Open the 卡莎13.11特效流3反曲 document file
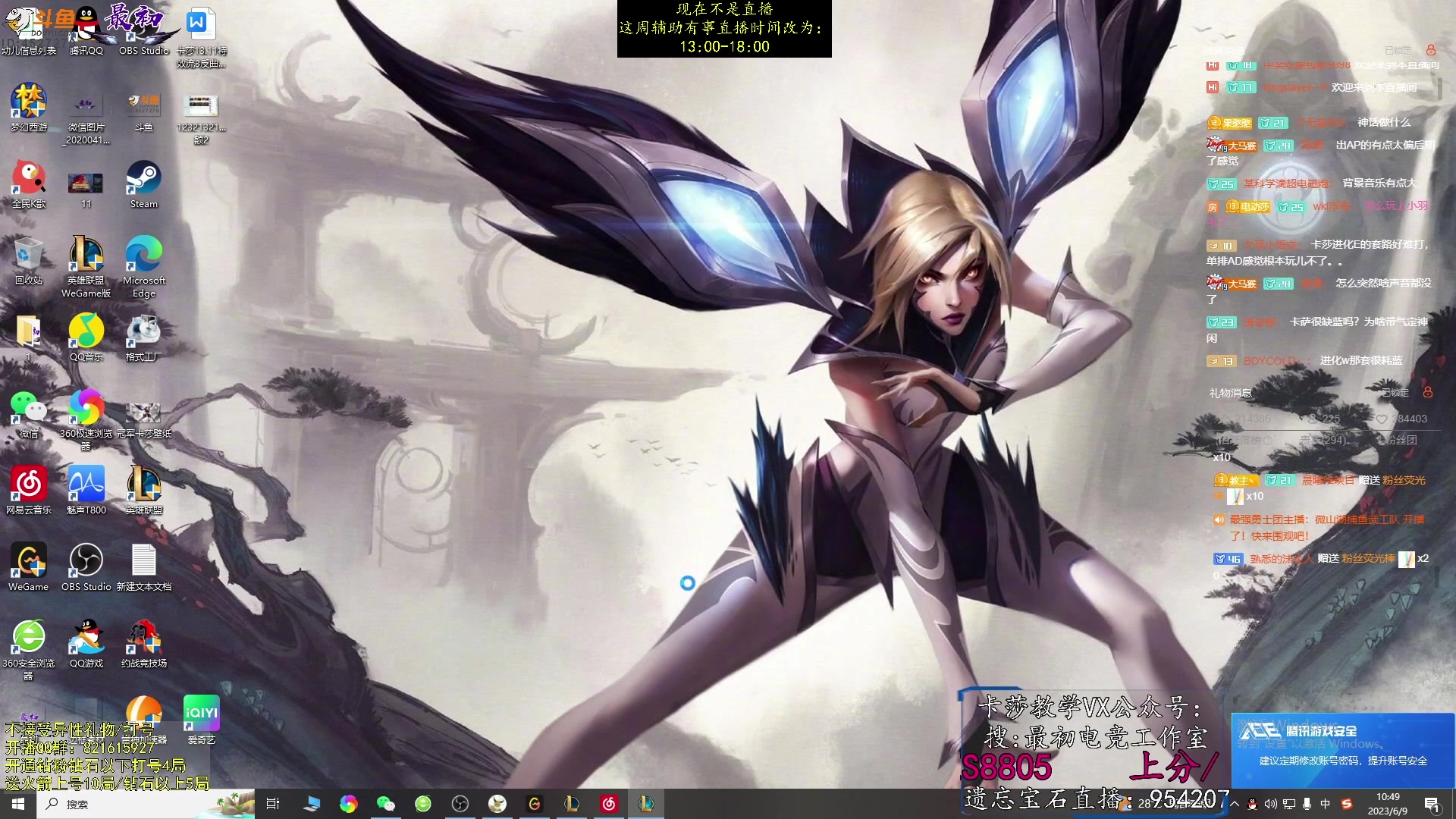This screenshot has height=819, width=1456. pos(202,36)
